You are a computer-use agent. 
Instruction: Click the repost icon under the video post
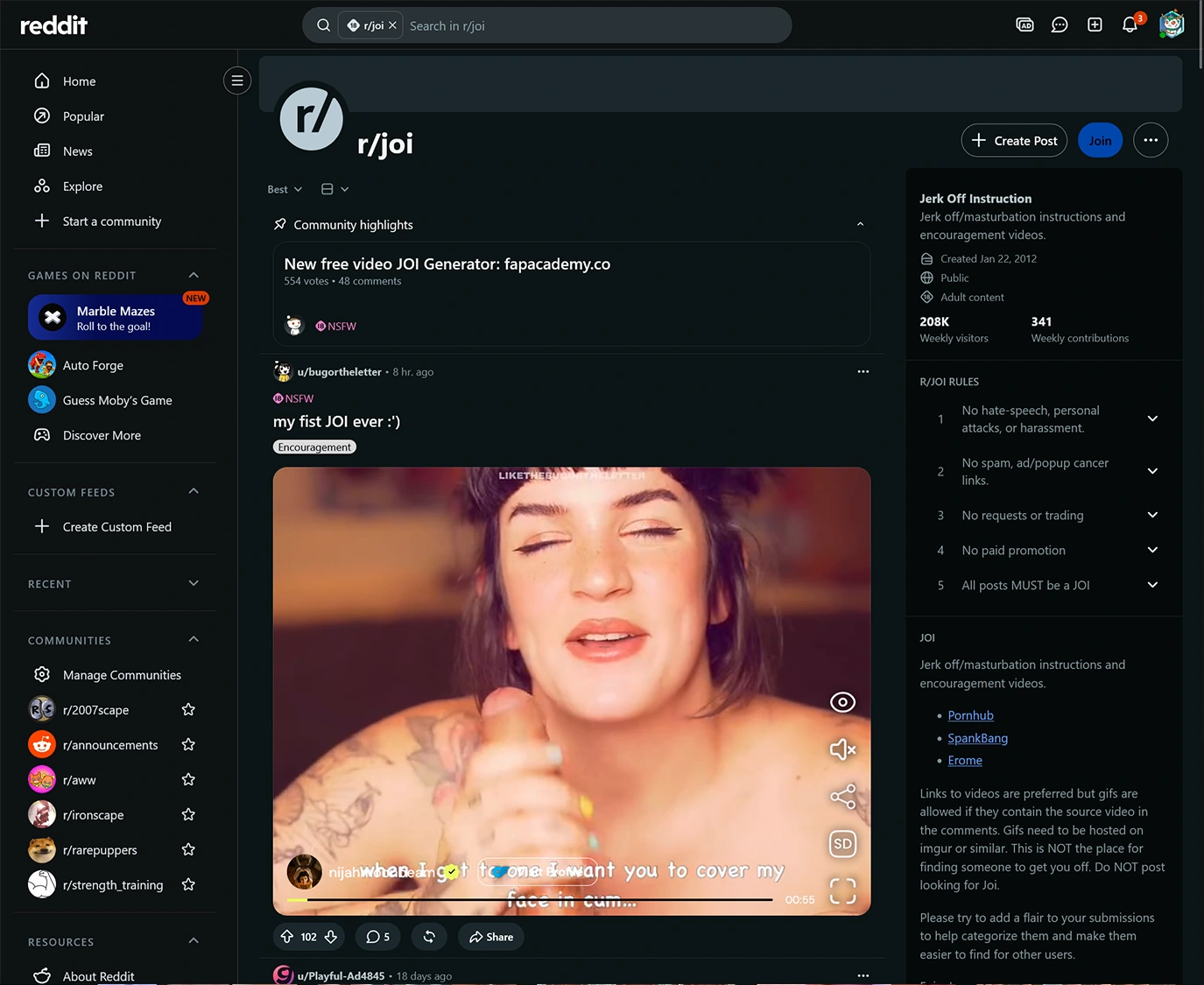[x=429, y=937]
